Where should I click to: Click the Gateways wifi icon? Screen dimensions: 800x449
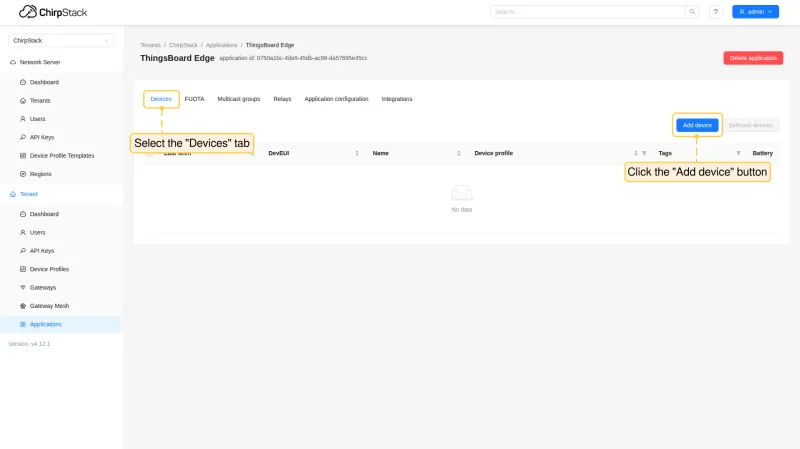(x=23, y=287)
